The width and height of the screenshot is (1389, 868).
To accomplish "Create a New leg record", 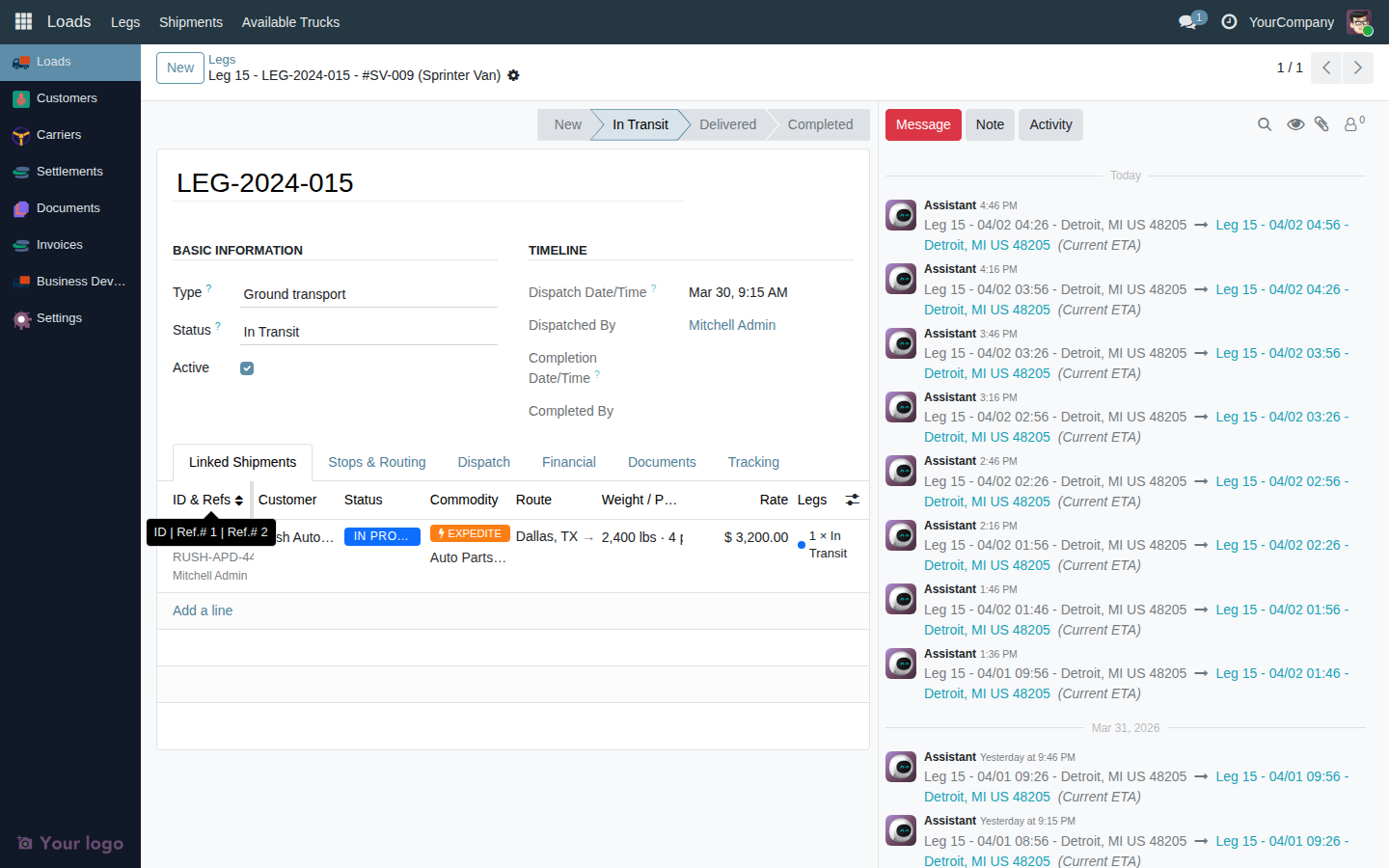I will [180, 68].
